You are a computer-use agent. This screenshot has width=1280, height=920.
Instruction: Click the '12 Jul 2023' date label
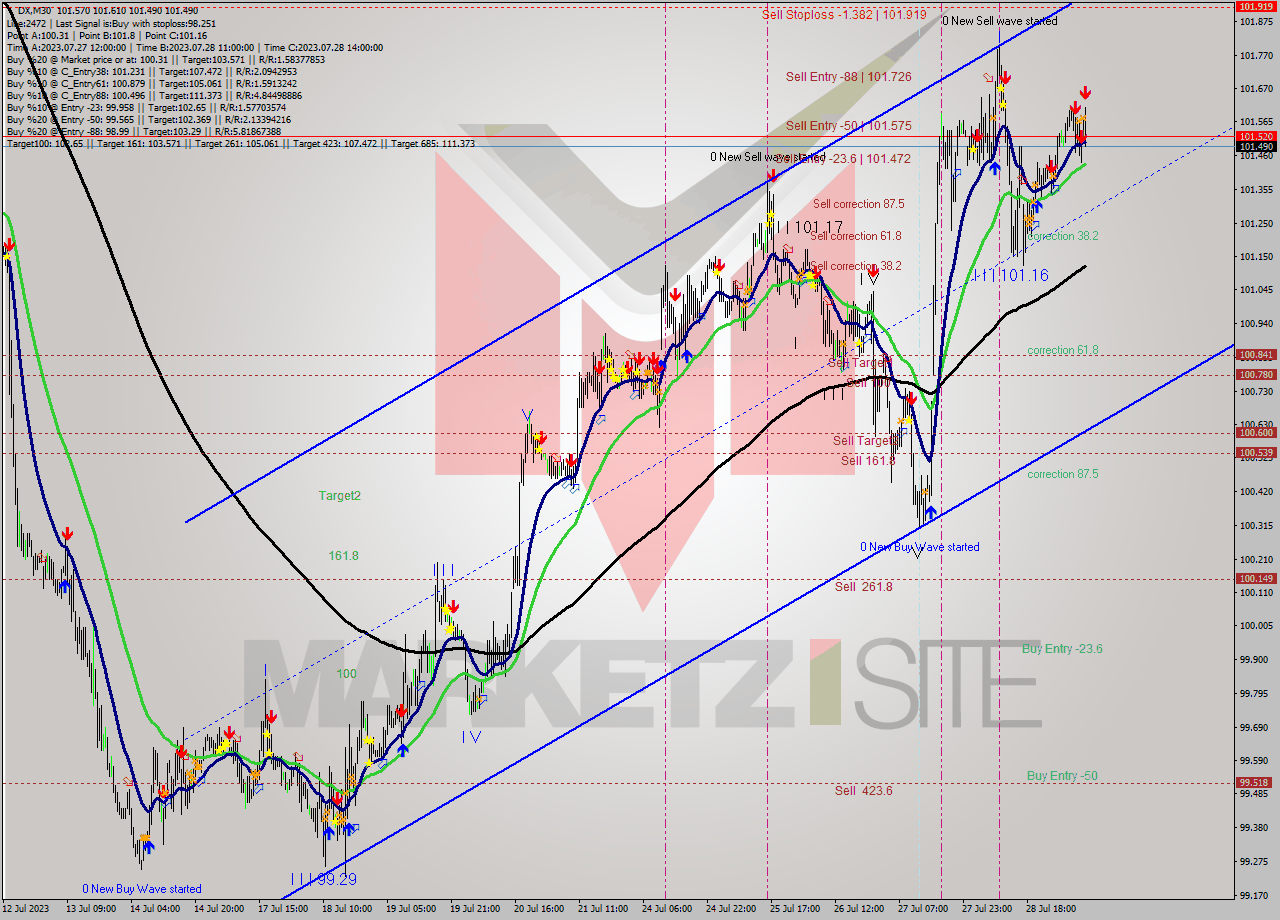click(26, 909)
